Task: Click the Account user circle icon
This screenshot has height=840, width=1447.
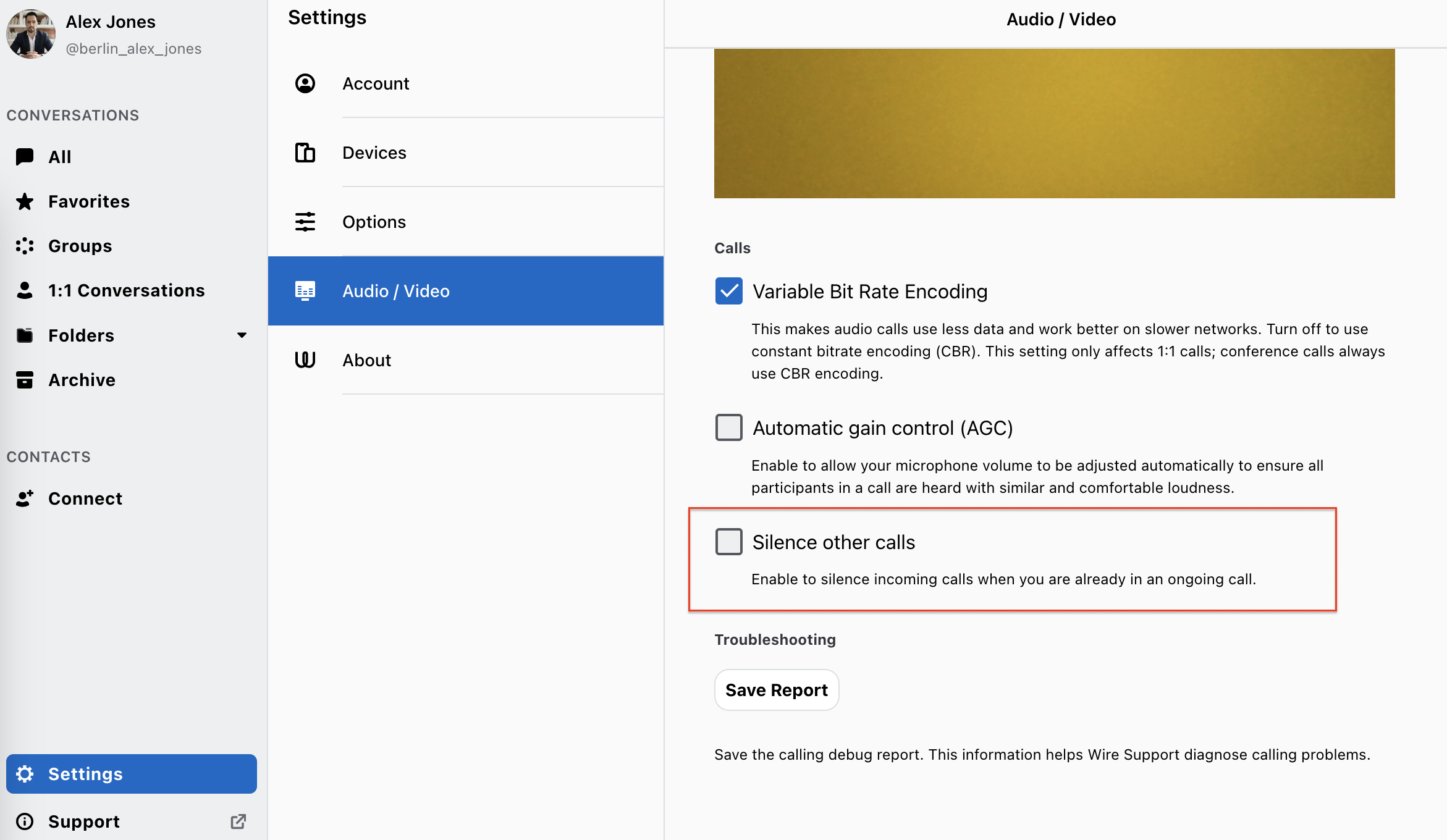Action: pyautogui.click(x=305, y=83)
